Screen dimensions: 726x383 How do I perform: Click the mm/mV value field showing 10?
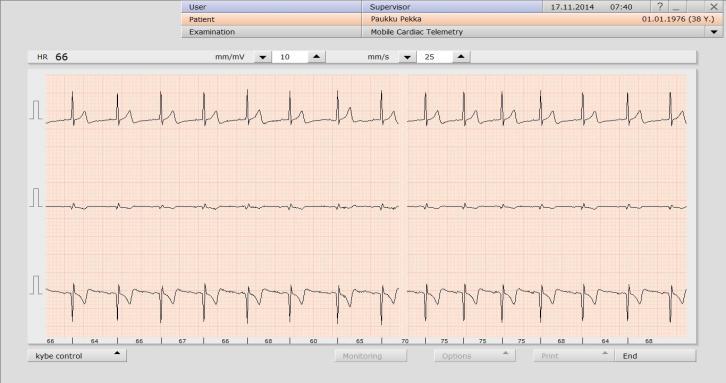[x=290, y=57]
